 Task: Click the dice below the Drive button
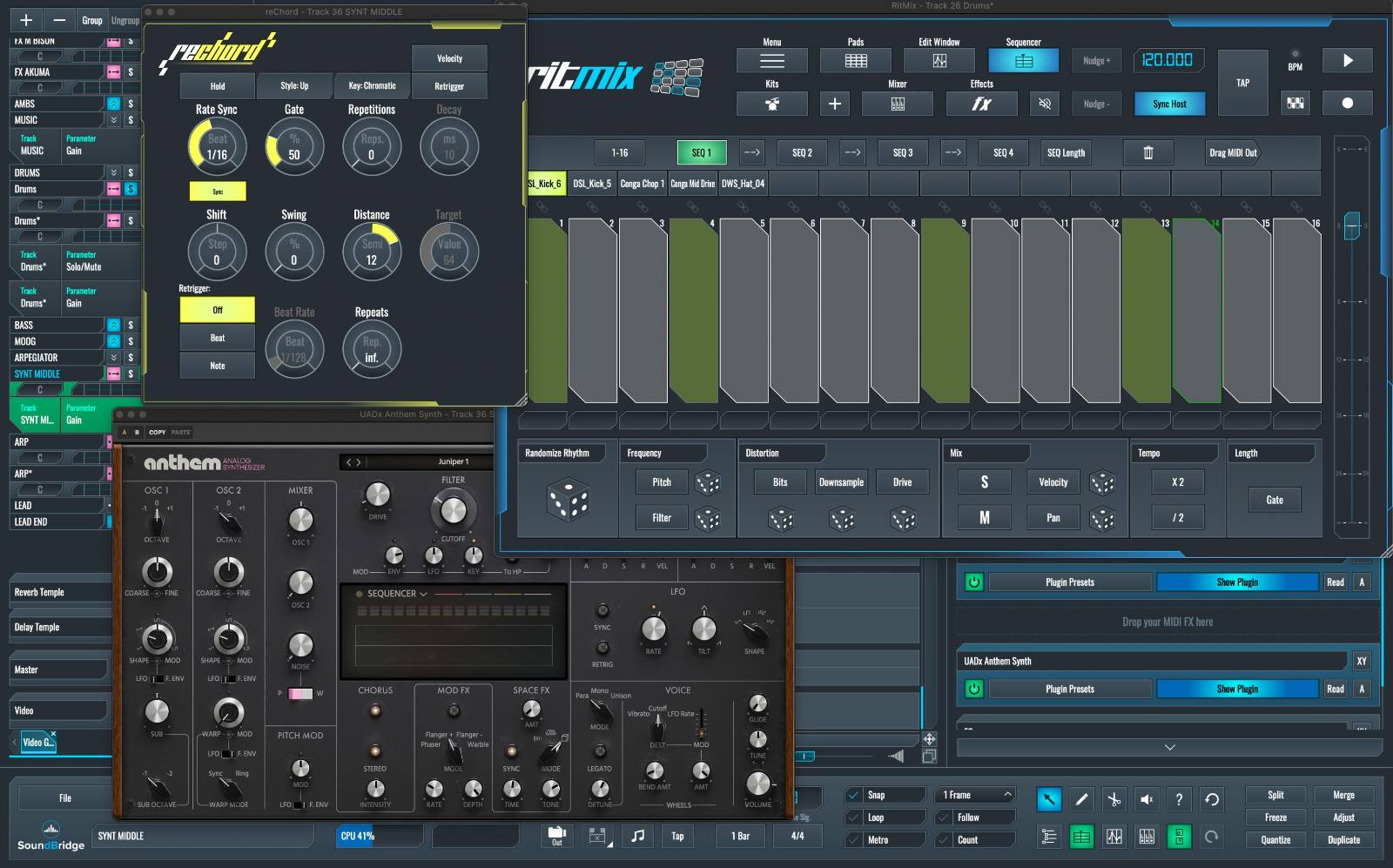tap(903, 520)
